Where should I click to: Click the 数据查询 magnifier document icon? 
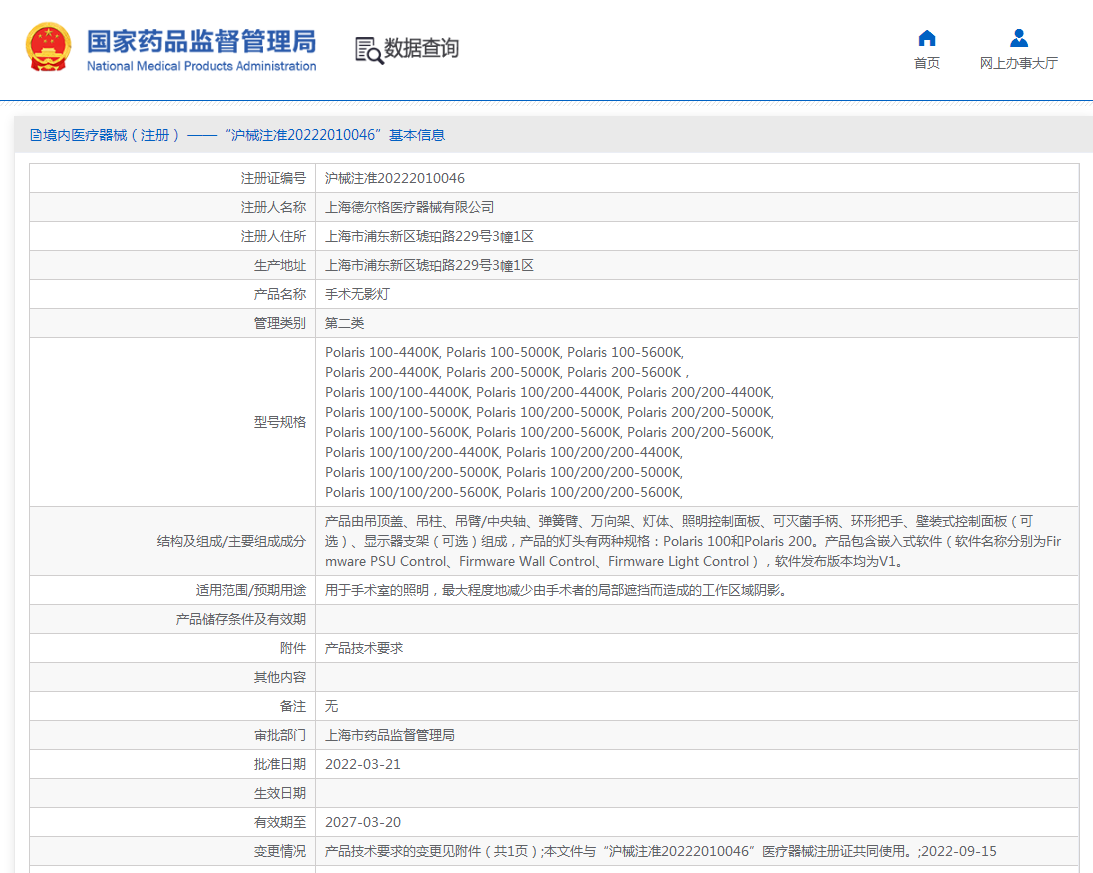click(368, 49)
